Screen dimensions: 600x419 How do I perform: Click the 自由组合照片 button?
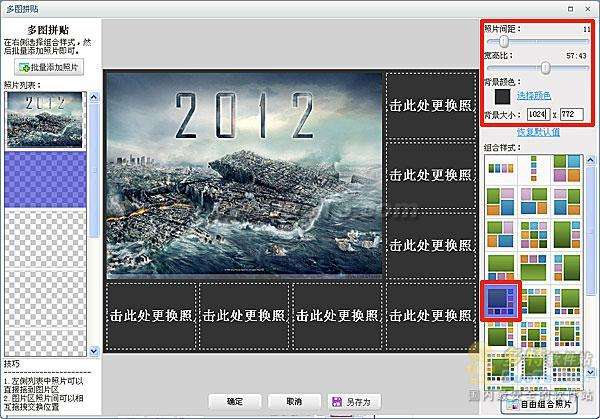click(x=538, y=405)
